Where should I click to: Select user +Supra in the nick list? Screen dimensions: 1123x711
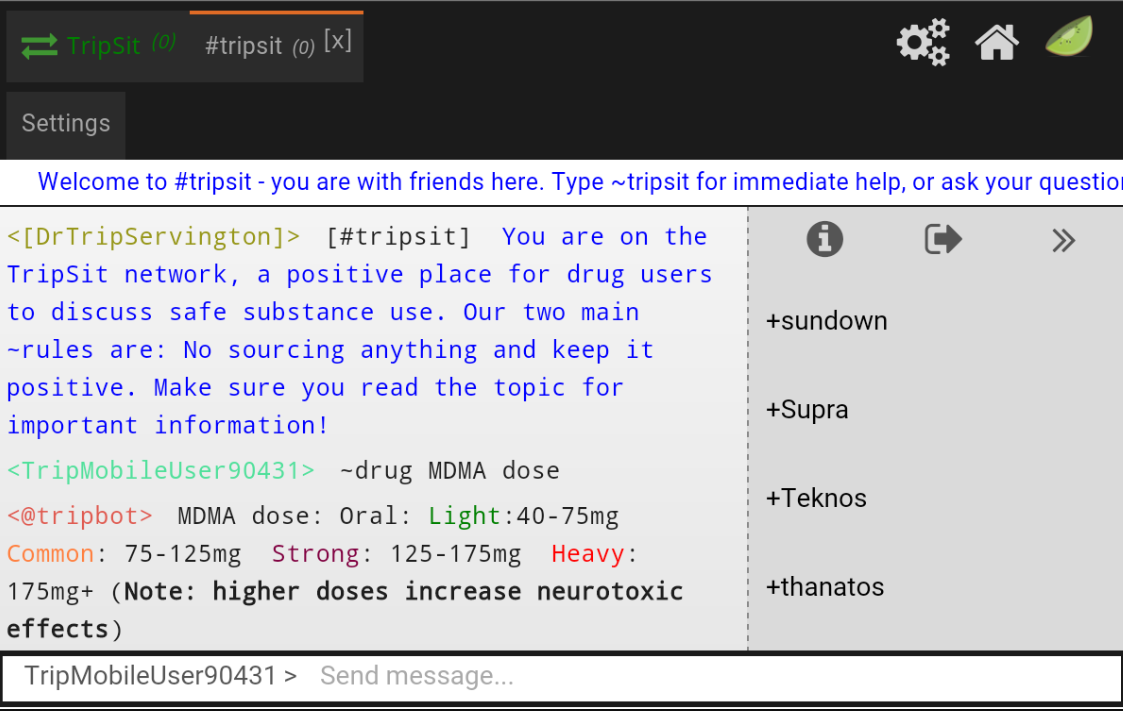coord(807,410)
